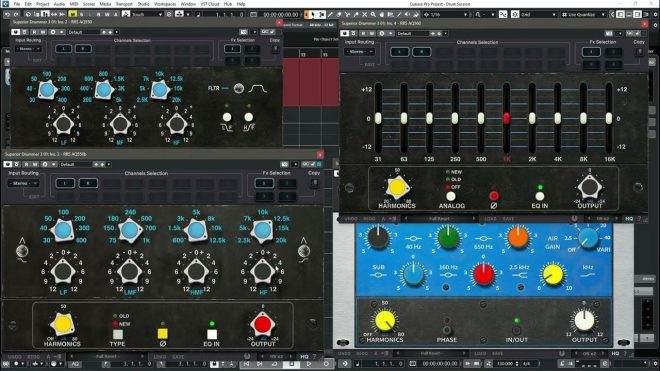Click the red 1K band slider on AQ560
This screenshot has height=371, width=660.
pyautogui.click(x=506, y=118)
